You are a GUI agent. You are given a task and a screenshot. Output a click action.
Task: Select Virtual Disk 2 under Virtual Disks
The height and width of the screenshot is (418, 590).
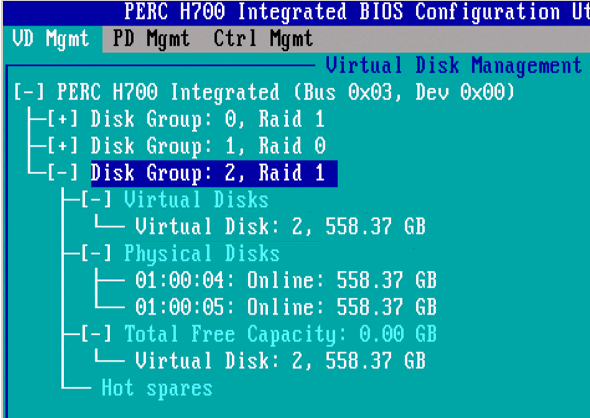click(280, 226)
